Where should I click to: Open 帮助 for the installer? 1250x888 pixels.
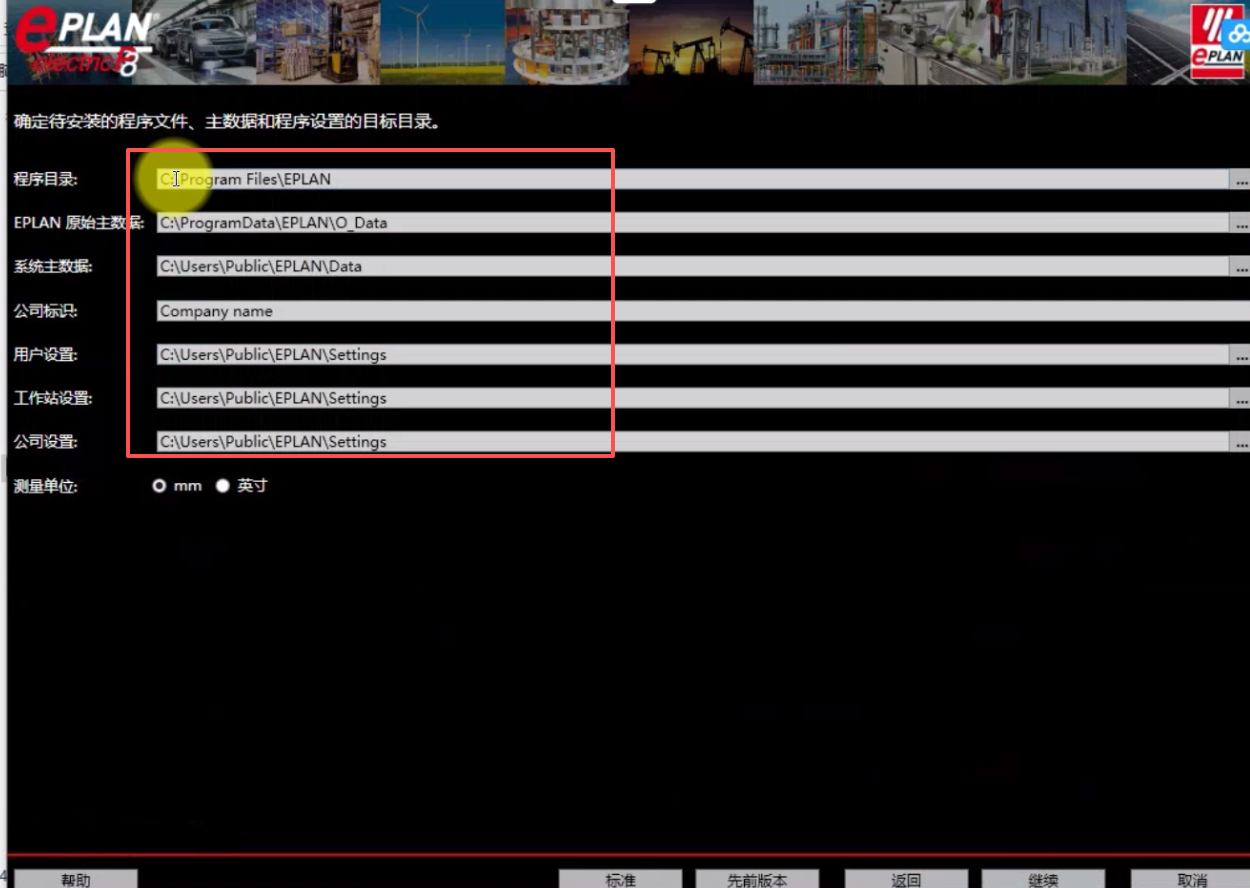point(75,879)
